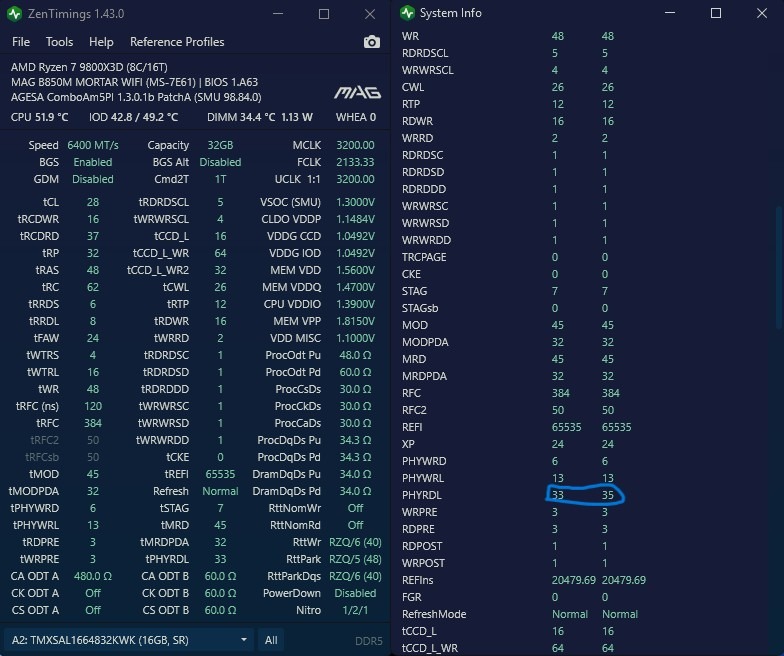The height and width of the screenshot is (656, 784).
Task: Take a screenshot with the camera icon
Action: [x=372, y=42]
